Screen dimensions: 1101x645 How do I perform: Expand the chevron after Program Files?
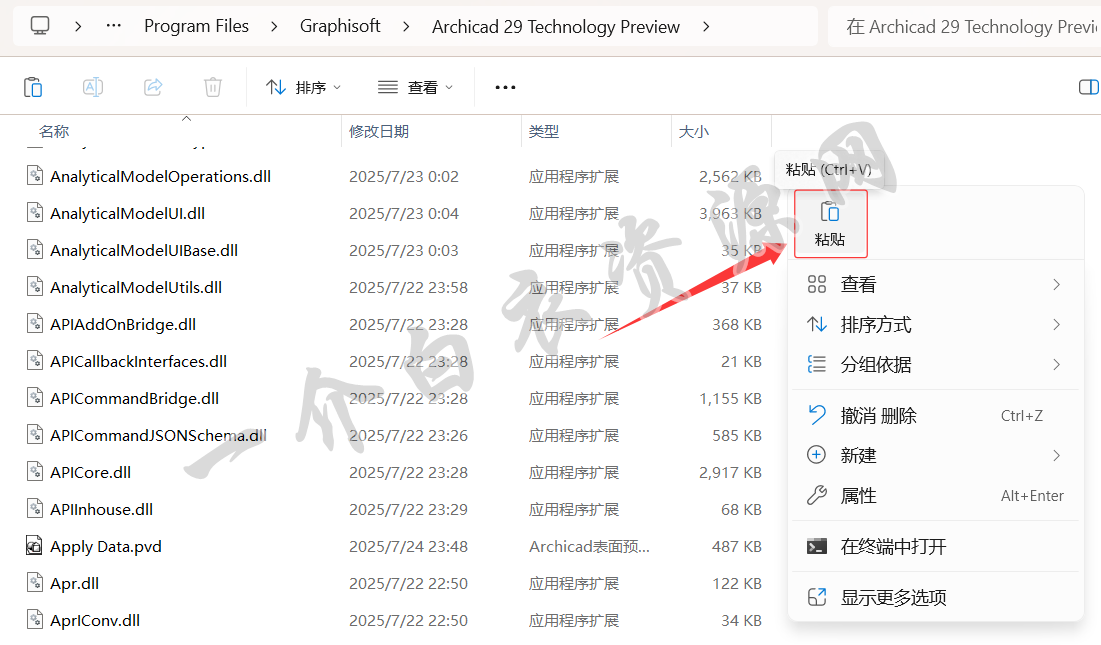tap(274, 27)
